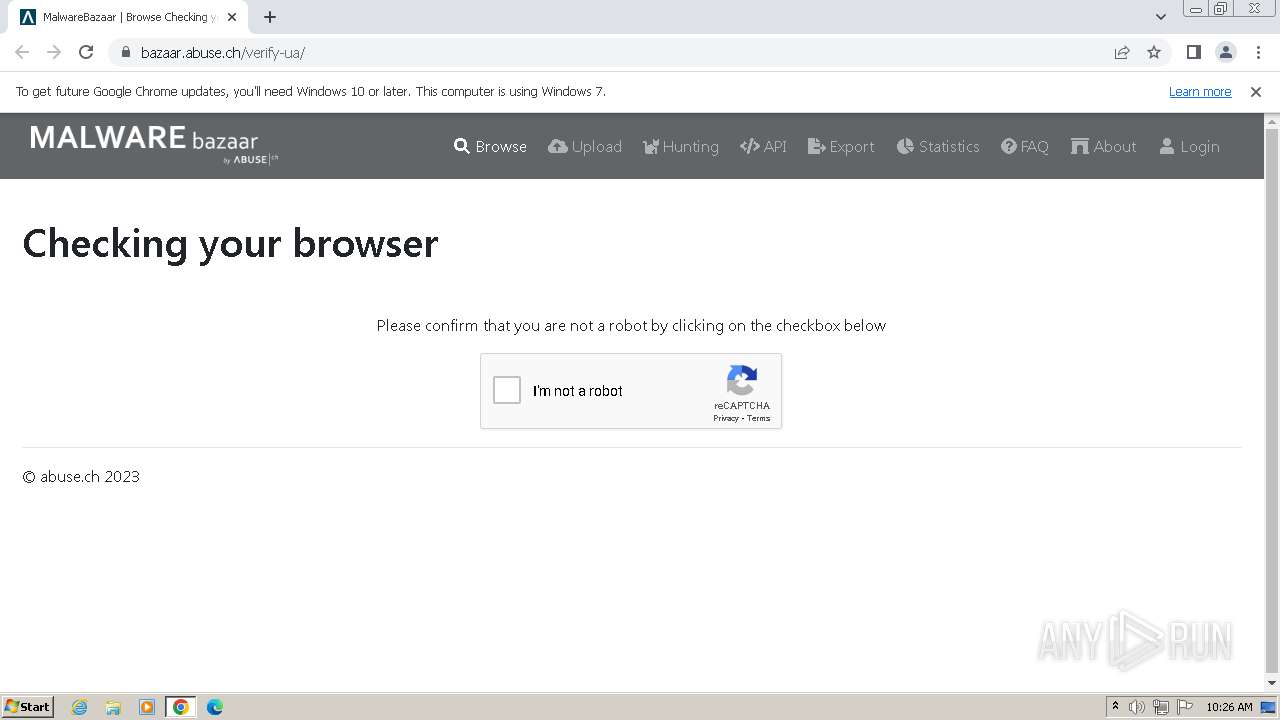Click the browser Back arrow
This screenshot has width=1280, height=720.
coord(22,52)
